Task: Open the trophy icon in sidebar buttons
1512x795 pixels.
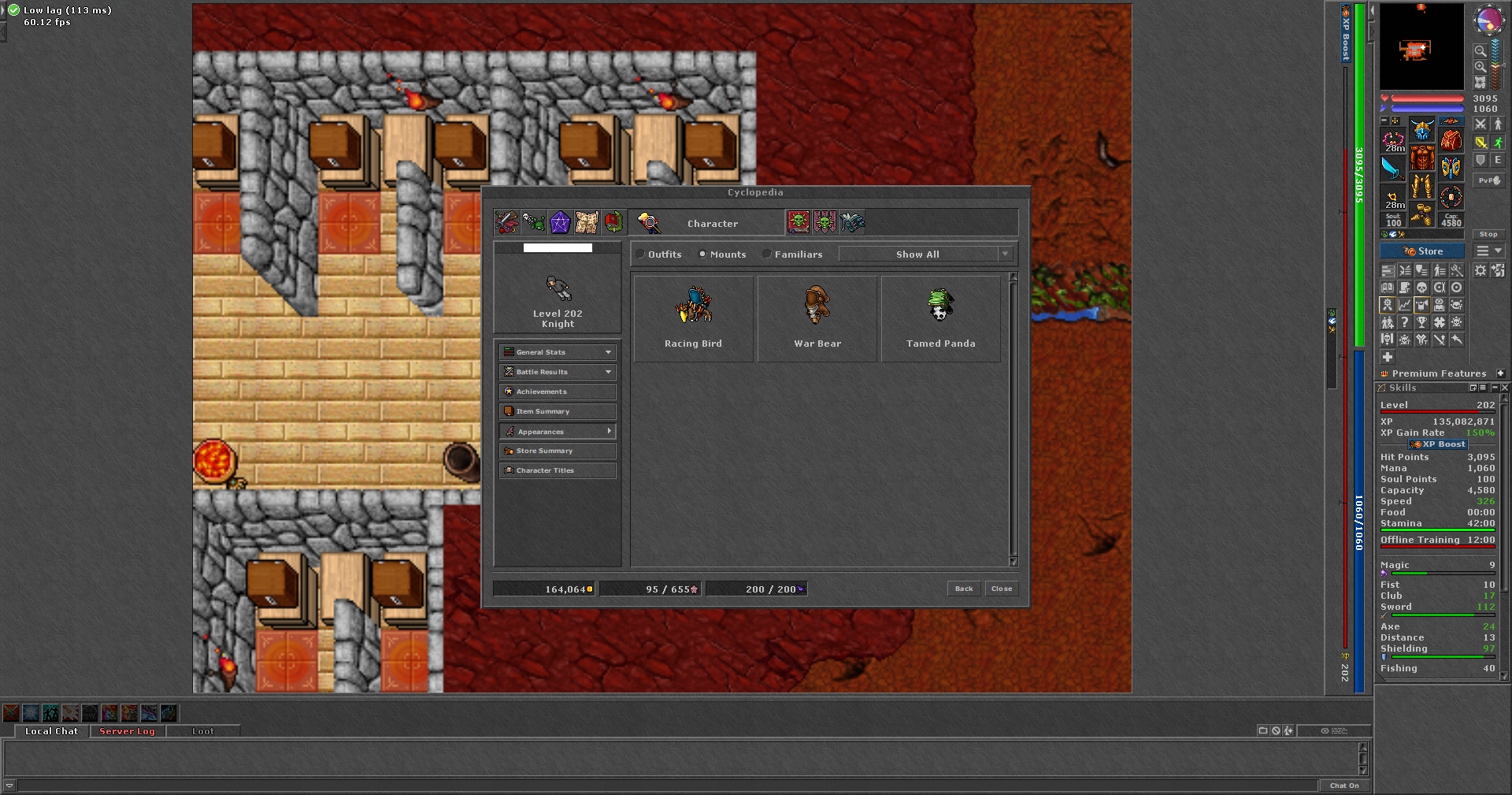Action: (1421, 322)
